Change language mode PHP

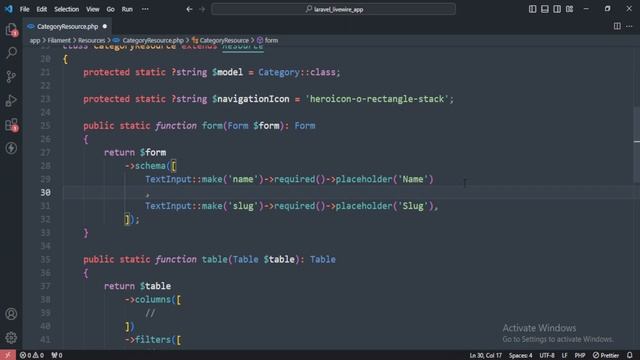(580, 355)
